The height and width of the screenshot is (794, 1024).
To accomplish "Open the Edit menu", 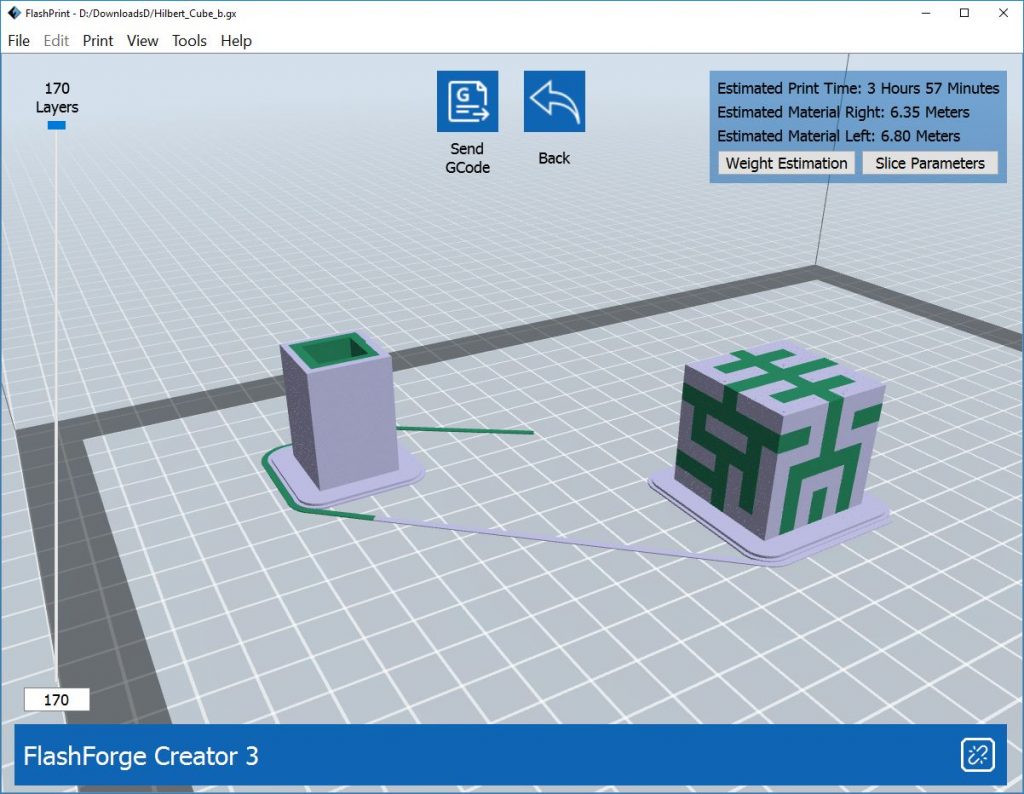I will 56,40.
